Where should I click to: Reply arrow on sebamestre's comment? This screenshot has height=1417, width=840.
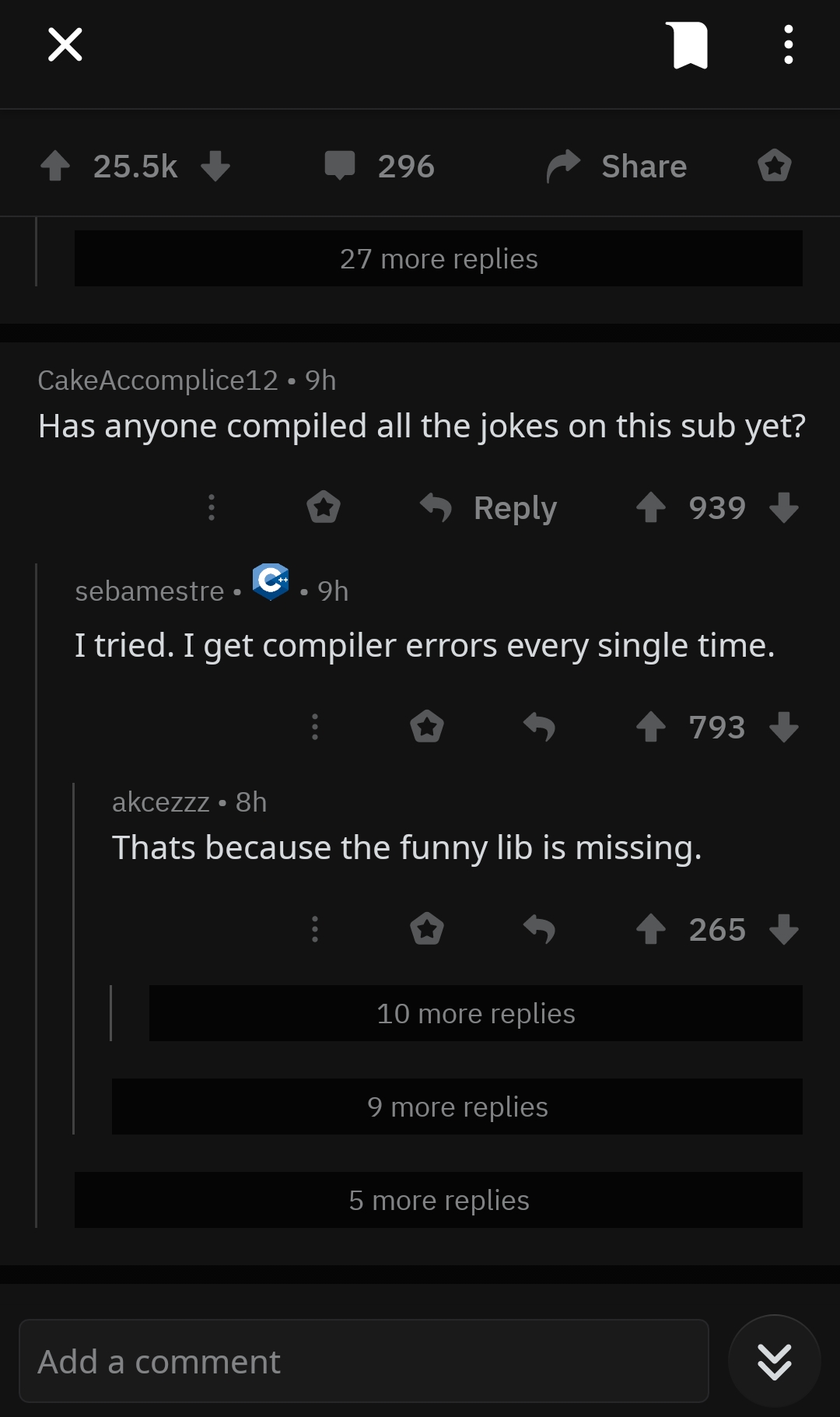click(x=539, y=727)
